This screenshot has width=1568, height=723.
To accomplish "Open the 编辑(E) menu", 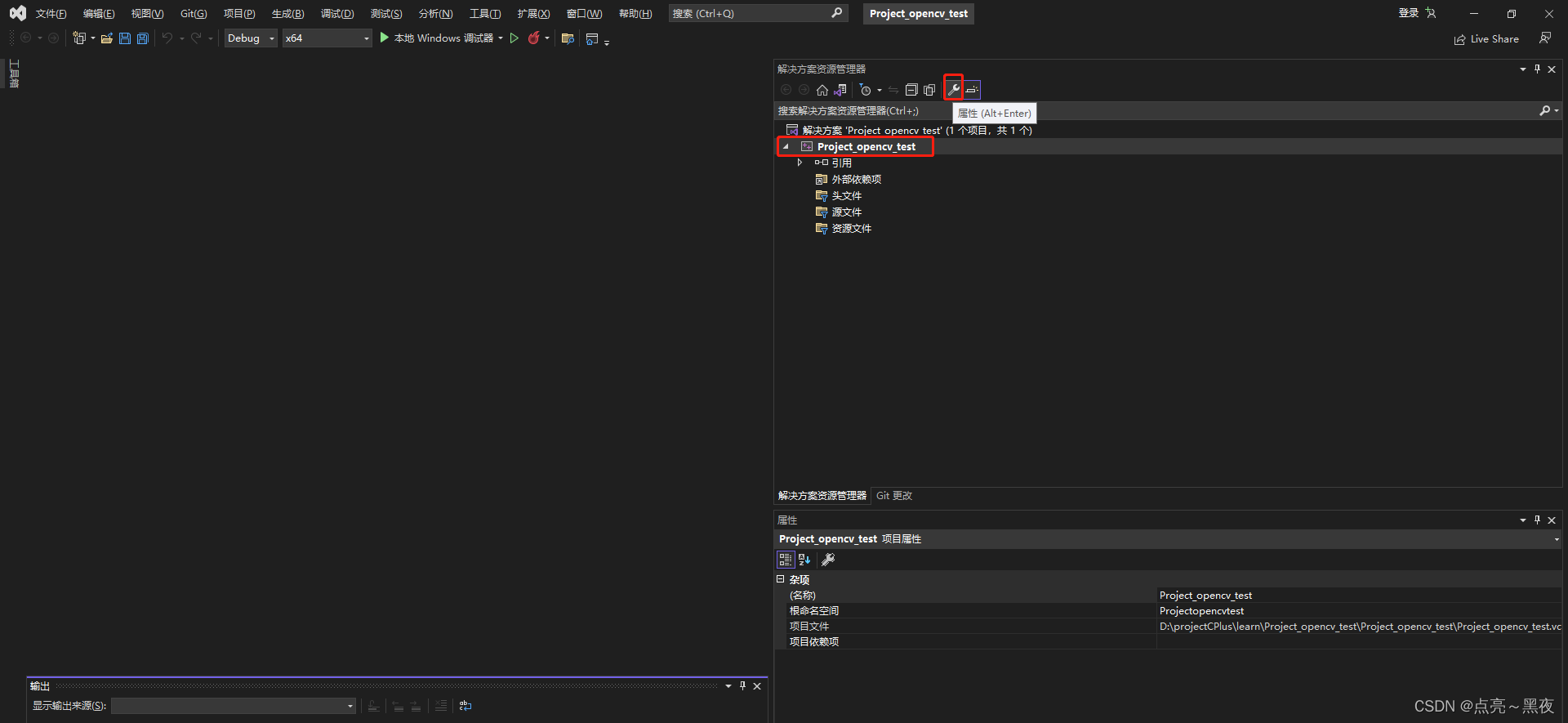I will tap(99, 14).
